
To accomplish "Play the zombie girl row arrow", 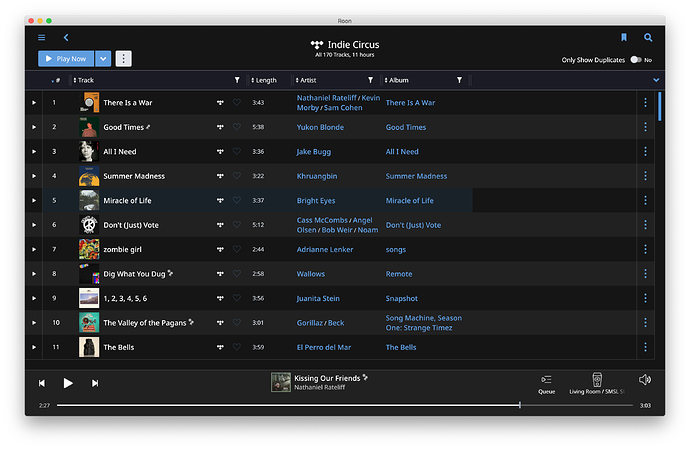I will [34, 249].
